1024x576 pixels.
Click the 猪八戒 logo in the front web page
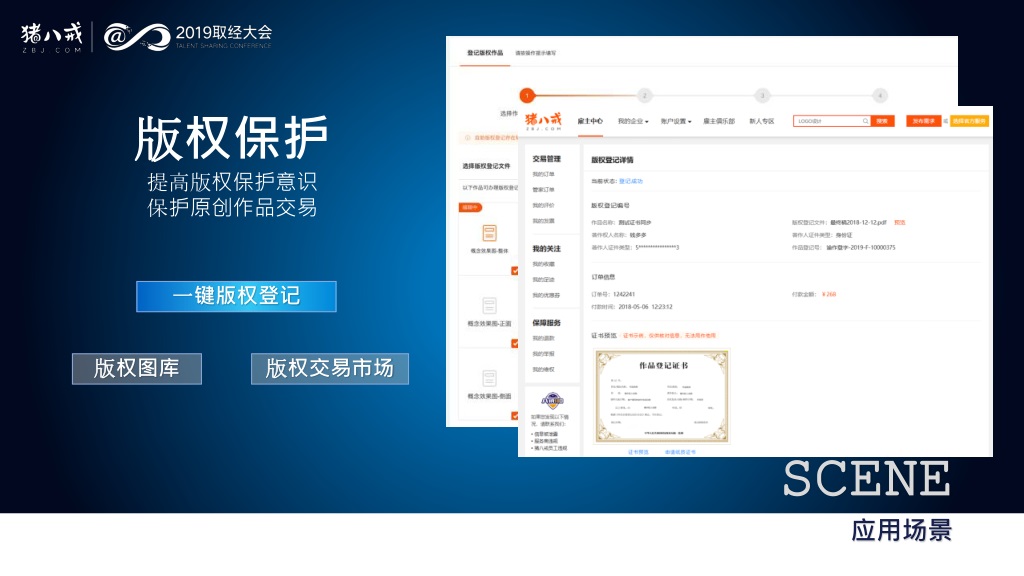tap(543, 121)
